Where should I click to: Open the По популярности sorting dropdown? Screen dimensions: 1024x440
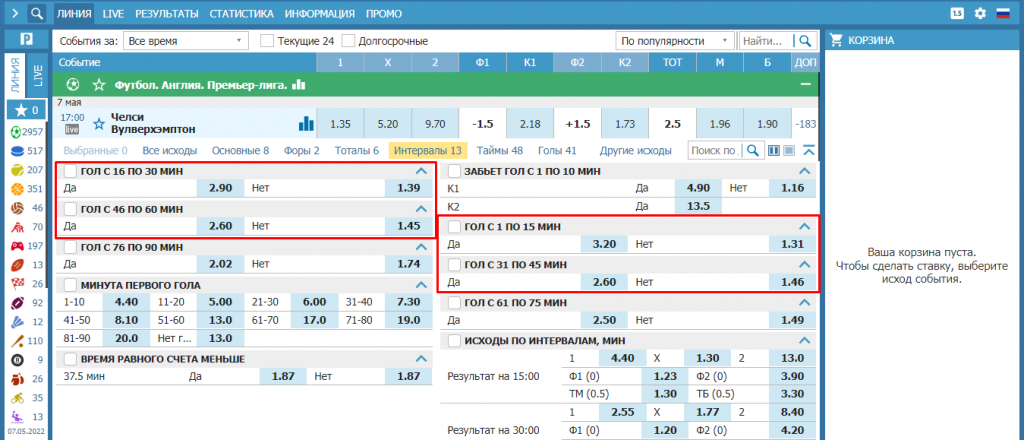click(674, 41)
